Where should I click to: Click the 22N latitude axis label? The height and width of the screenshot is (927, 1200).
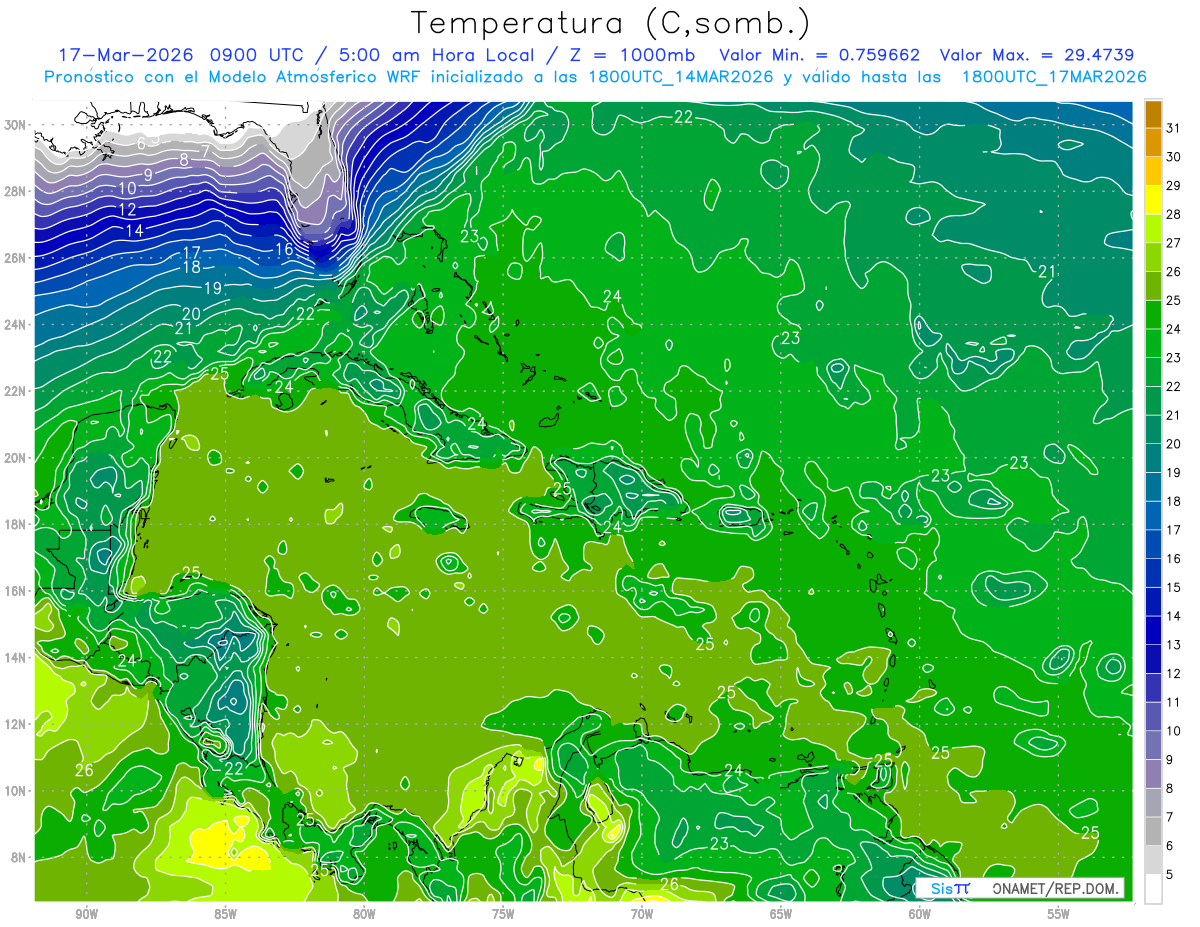(x=17, y=391)
